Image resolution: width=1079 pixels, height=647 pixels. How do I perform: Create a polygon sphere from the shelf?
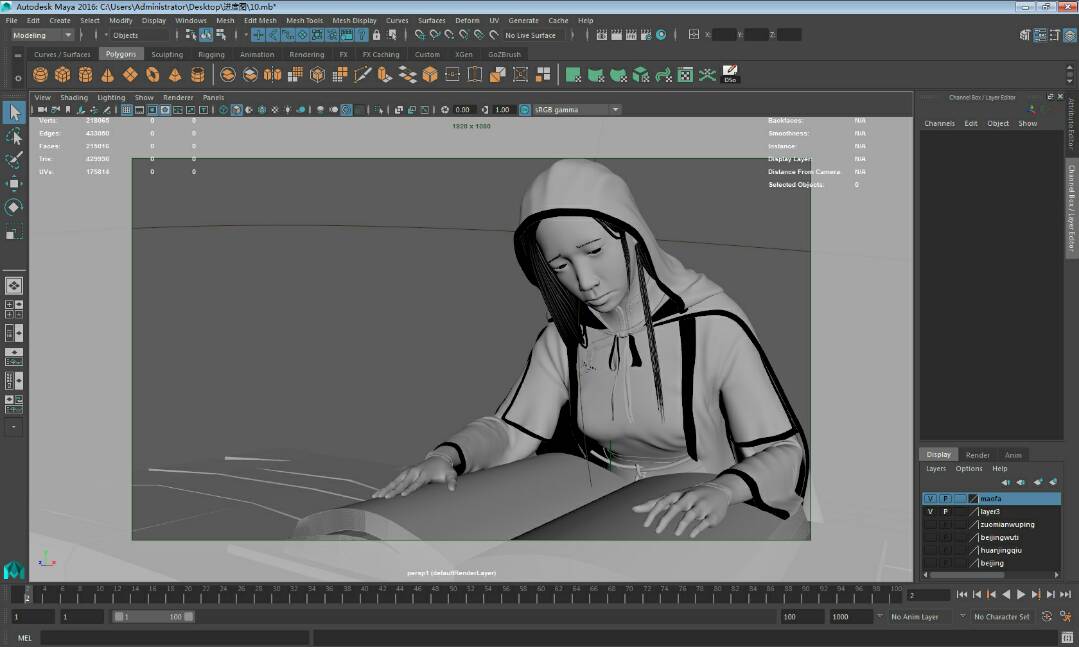click(41, 74)
